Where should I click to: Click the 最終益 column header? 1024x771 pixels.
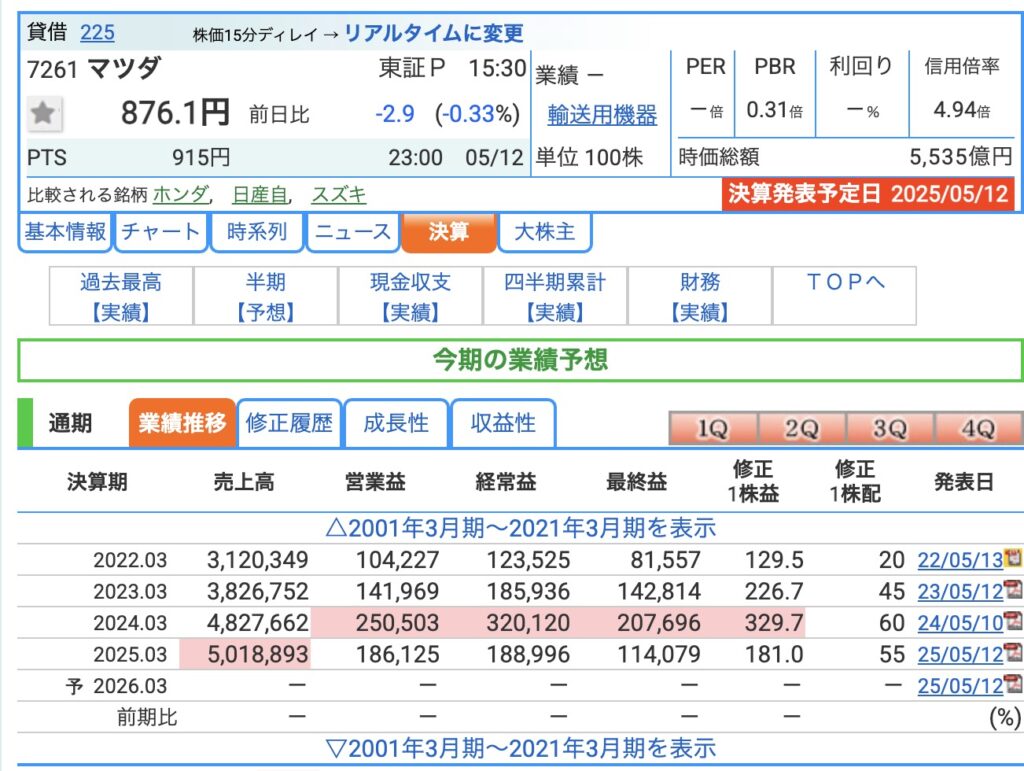click(x=637, y=482)
